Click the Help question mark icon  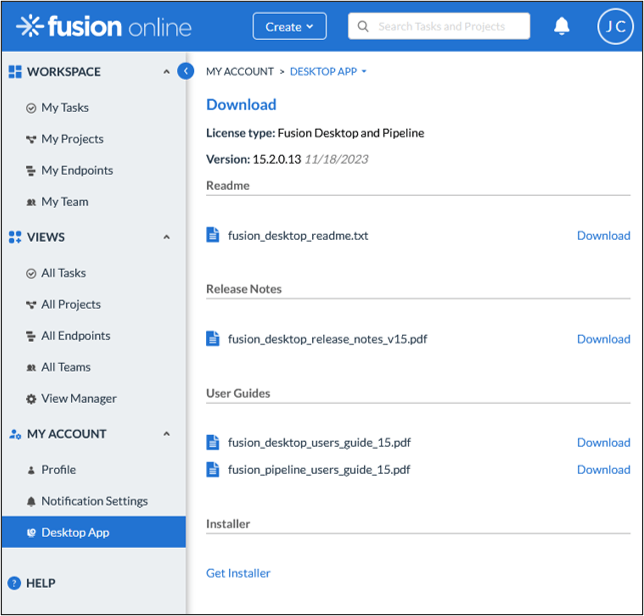14,583
